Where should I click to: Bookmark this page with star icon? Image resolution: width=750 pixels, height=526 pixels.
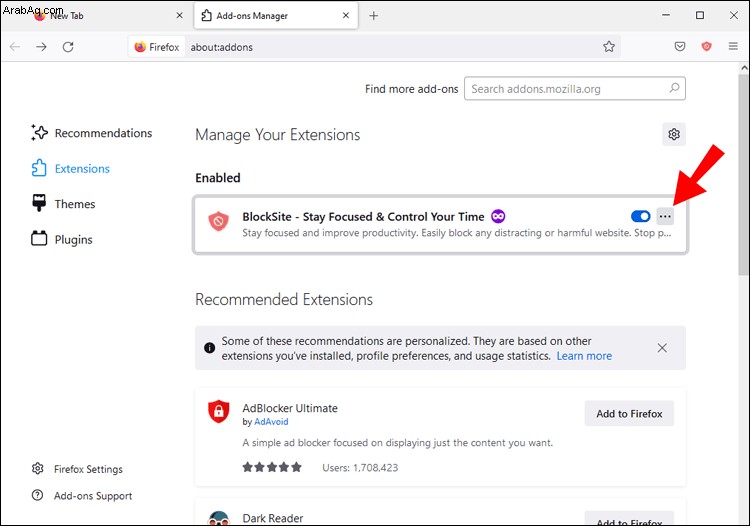pyautogui.click(x=609, y=47)
